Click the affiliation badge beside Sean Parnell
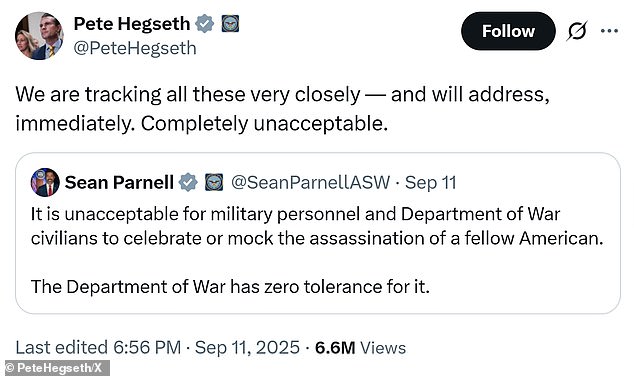This screenshot has height=376, width=634. 214,182
